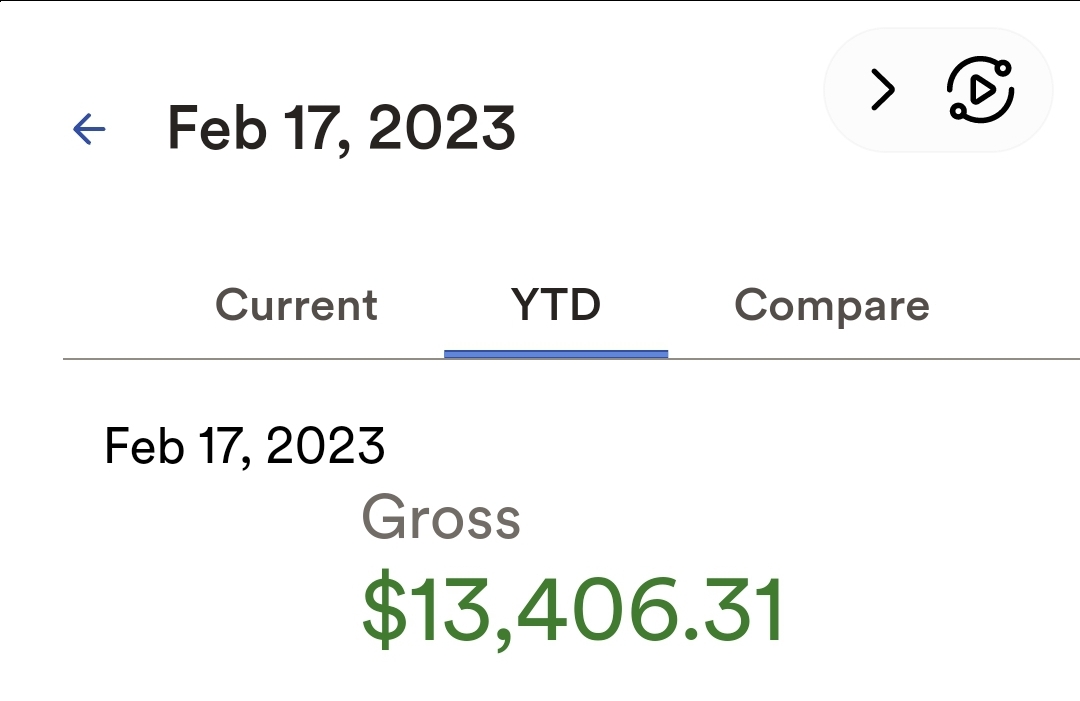Switch to the Current tab
The height and width of the screenshot is (701, 1080).
click(x=296, y=305)
